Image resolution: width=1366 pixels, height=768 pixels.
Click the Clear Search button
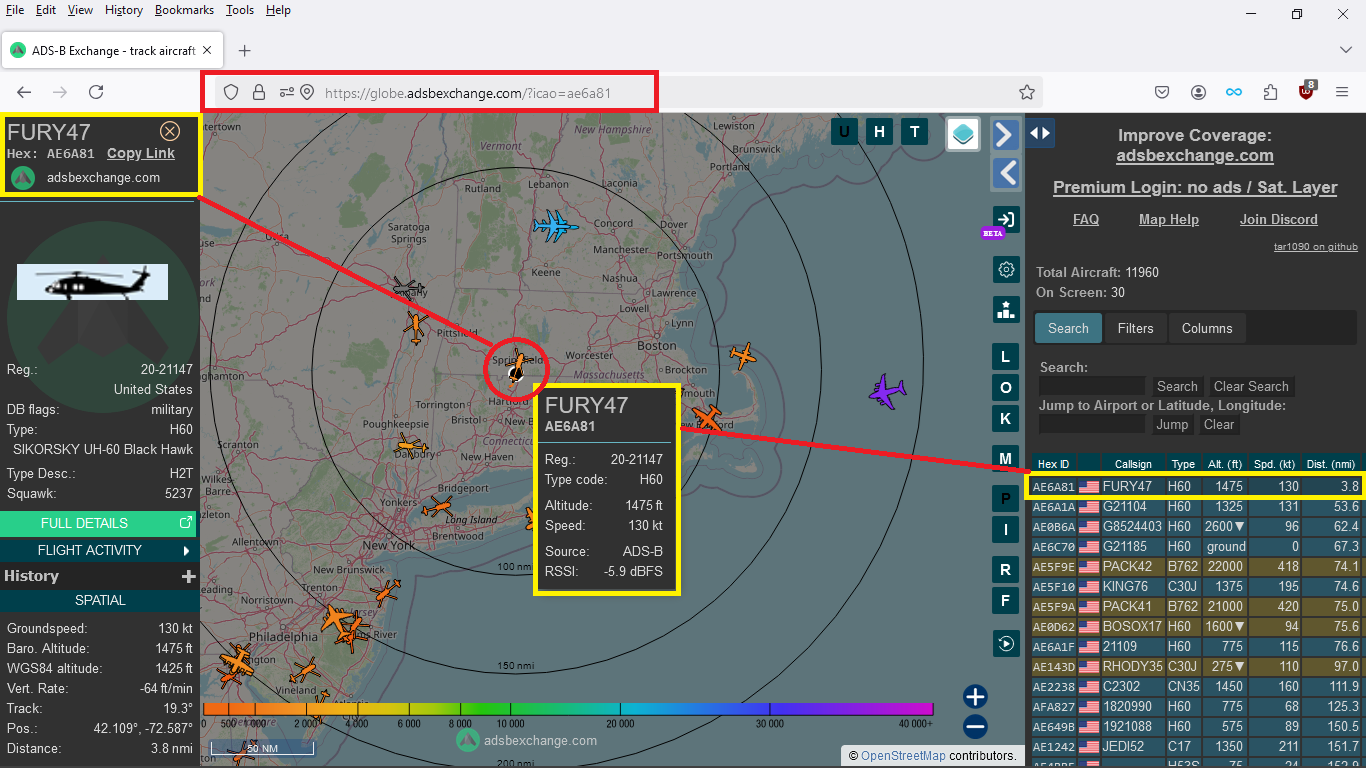coord(1251,386)
